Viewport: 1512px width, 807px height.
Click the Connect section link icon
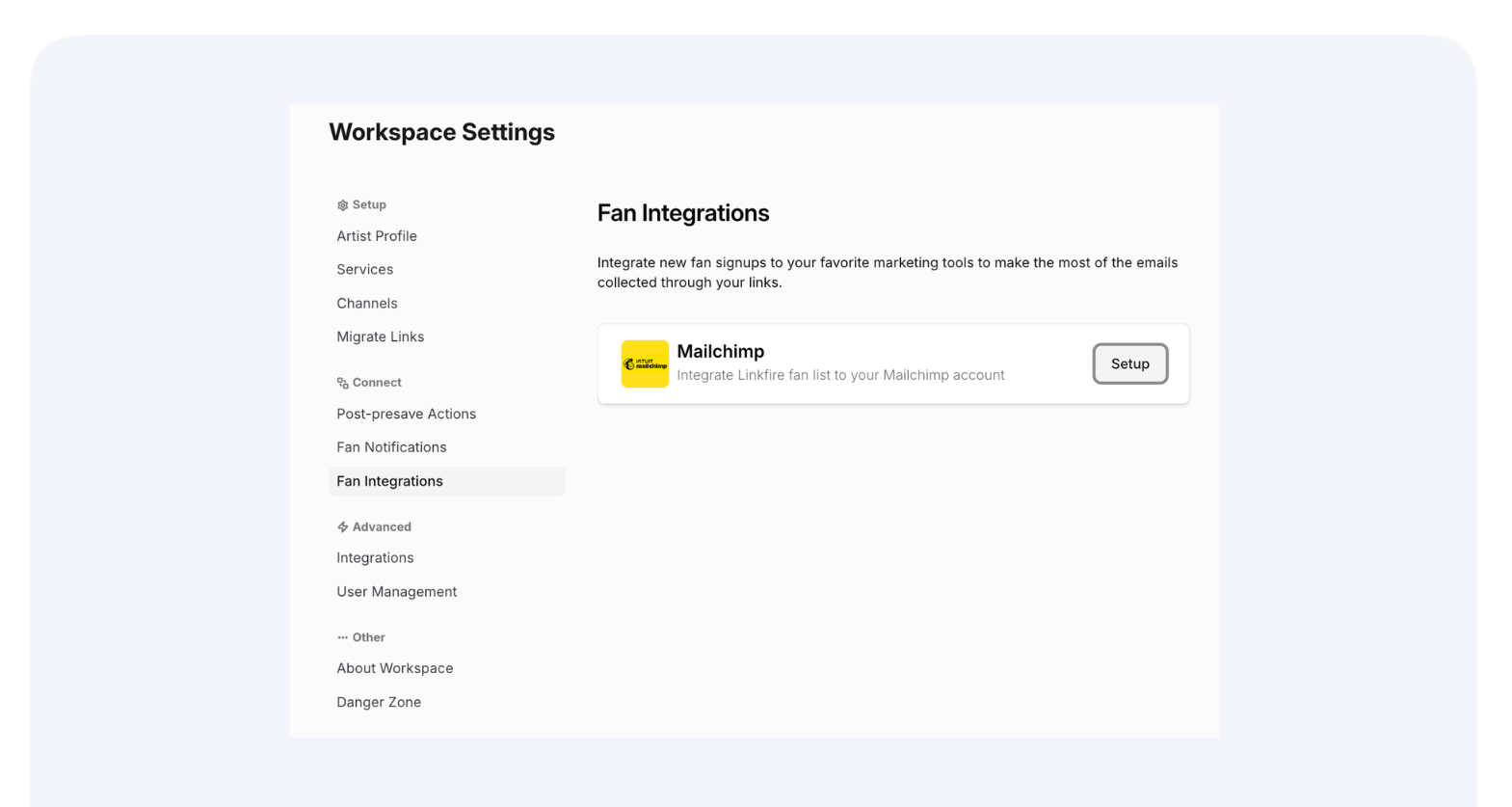click(342, 383)
